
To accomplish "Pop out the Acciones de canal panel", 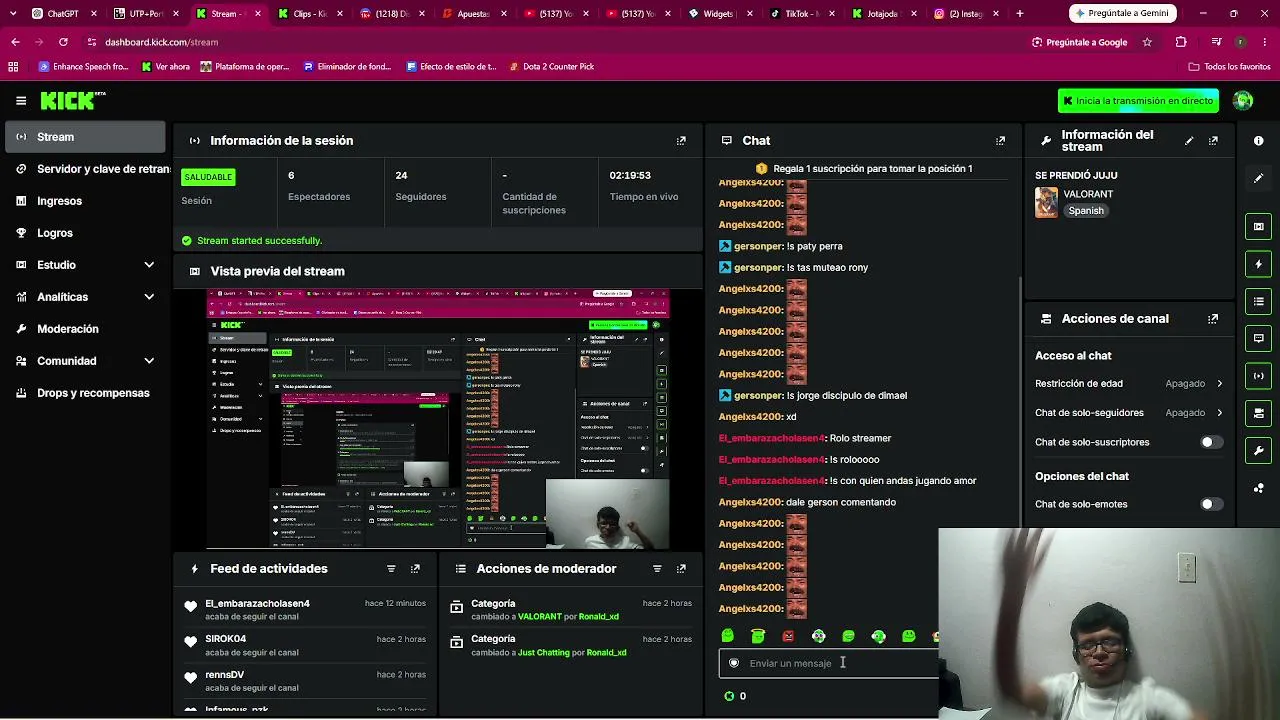I will point(1213,319).
